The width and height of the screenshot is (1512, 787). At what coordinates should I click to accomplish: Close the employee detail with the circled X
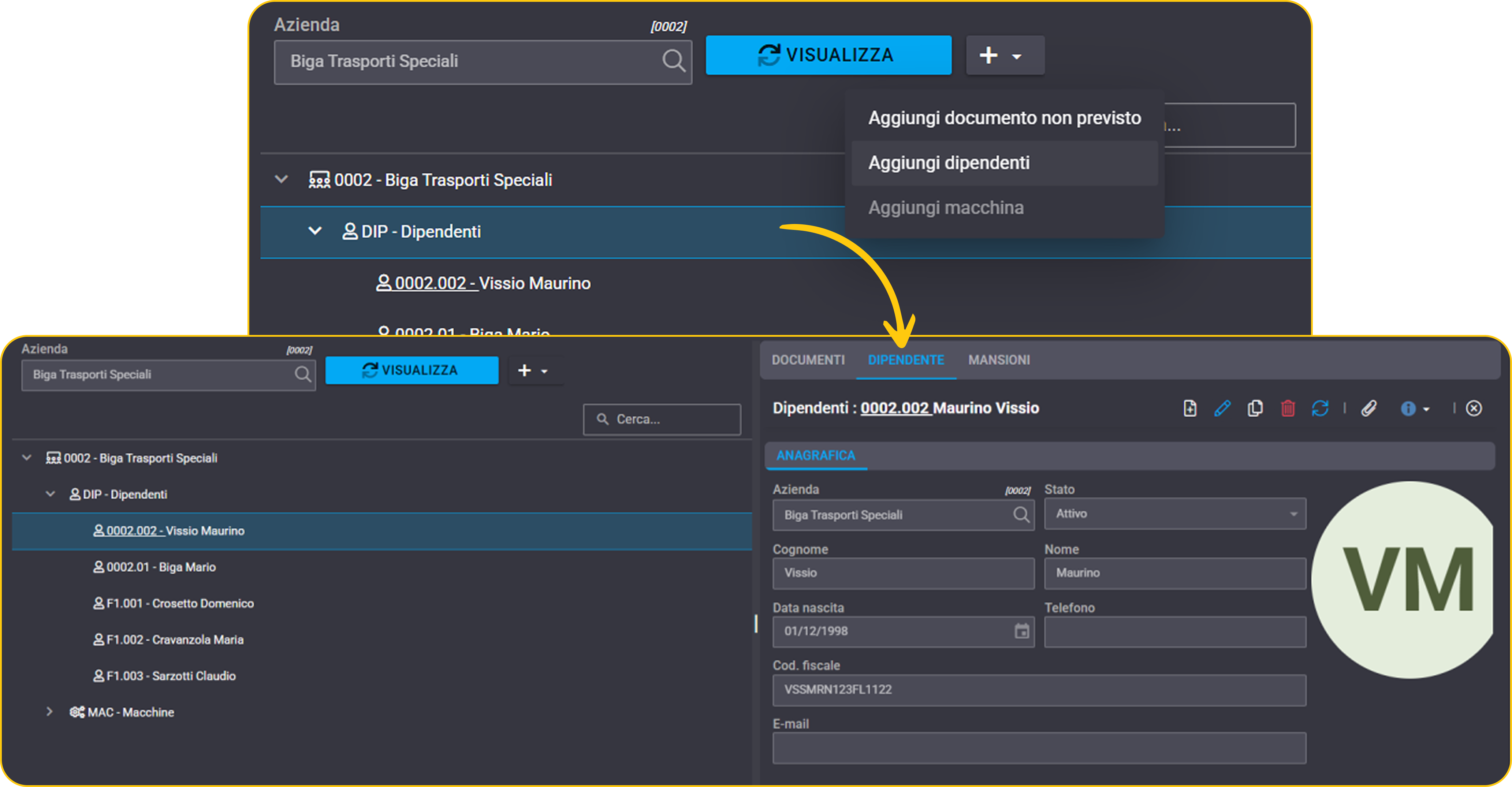point(1474,409)
